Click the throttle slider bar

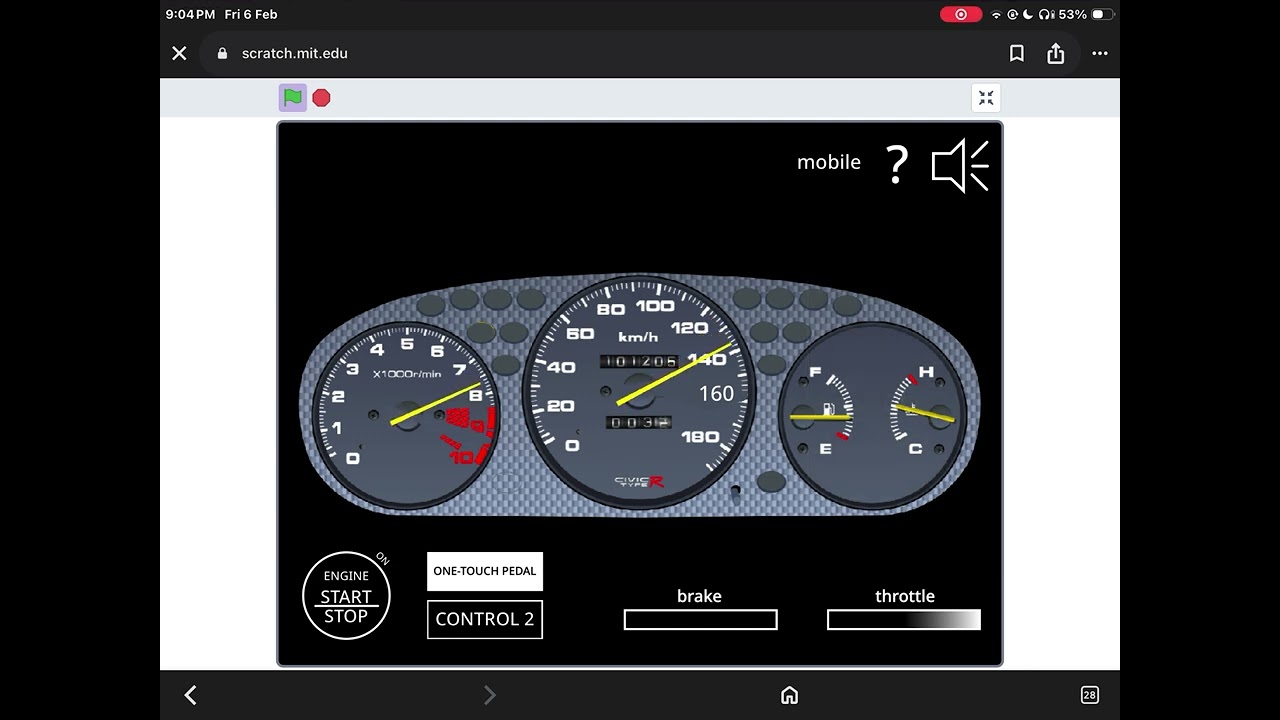[904, 620]
